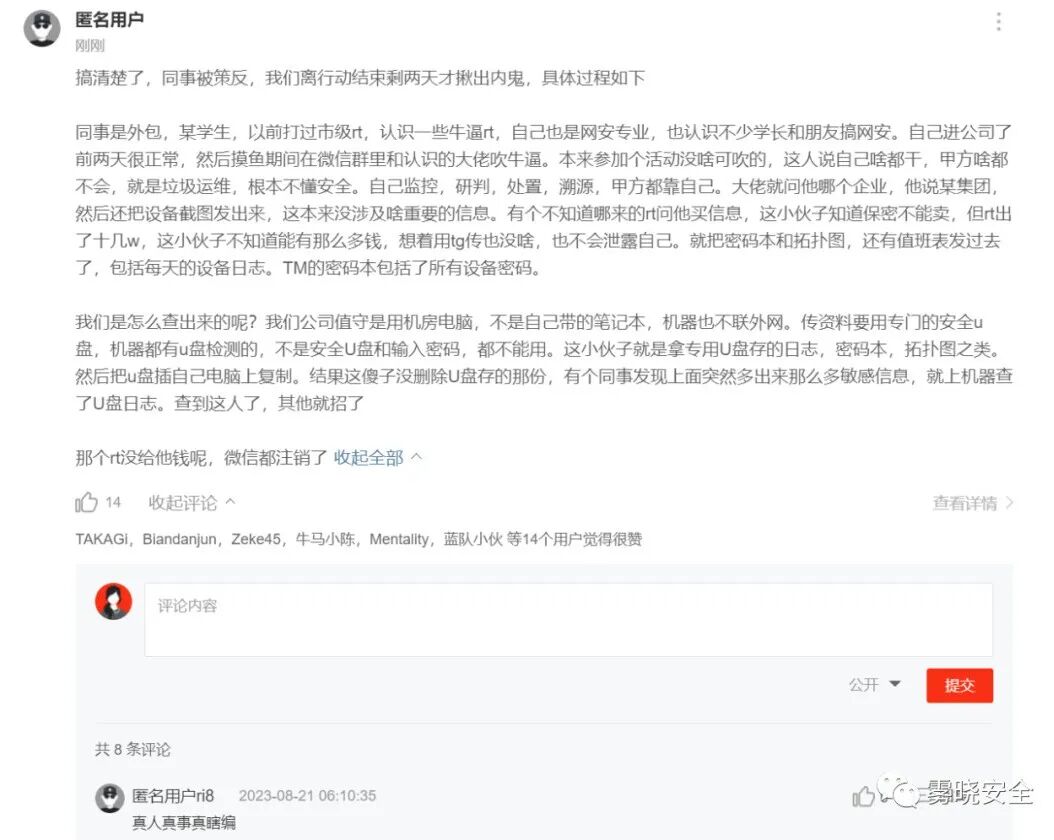Open user Mentality from the likers list
The image size is (1054, 840).
point(399,539)
